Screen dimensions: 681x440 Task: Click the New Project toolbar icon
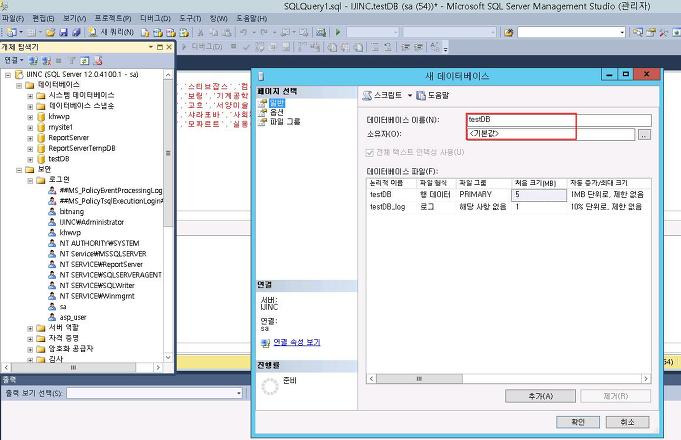click(12, 33)
